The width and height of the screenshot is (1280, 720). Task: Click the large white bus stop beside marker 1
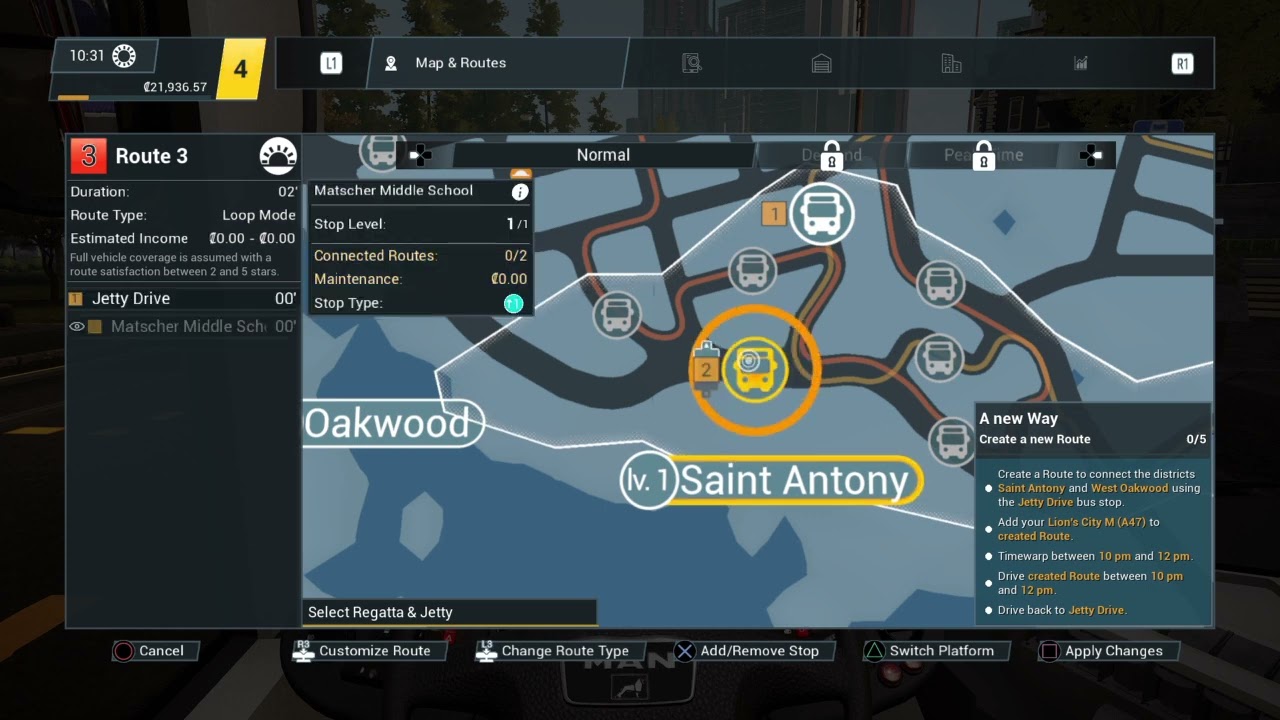click(822, 212)
